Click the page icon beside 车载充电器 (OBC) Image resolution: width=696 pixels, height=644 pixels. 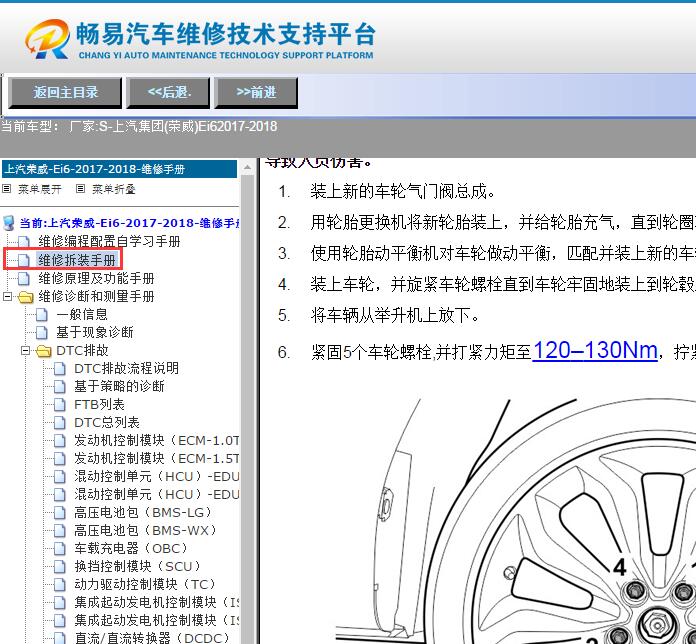pyautogui.click(x=59, y=549)
